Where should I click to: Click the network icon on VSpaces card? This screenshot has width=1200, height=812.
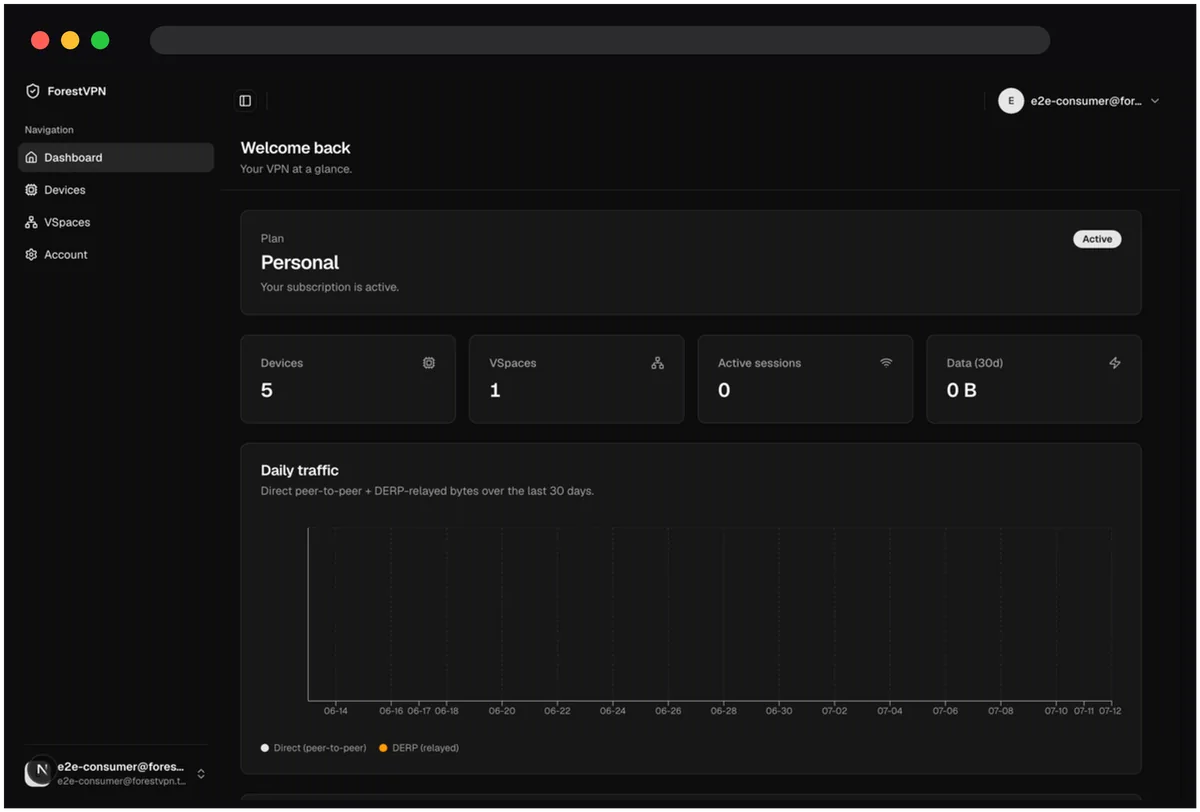[x=657, y=363]
